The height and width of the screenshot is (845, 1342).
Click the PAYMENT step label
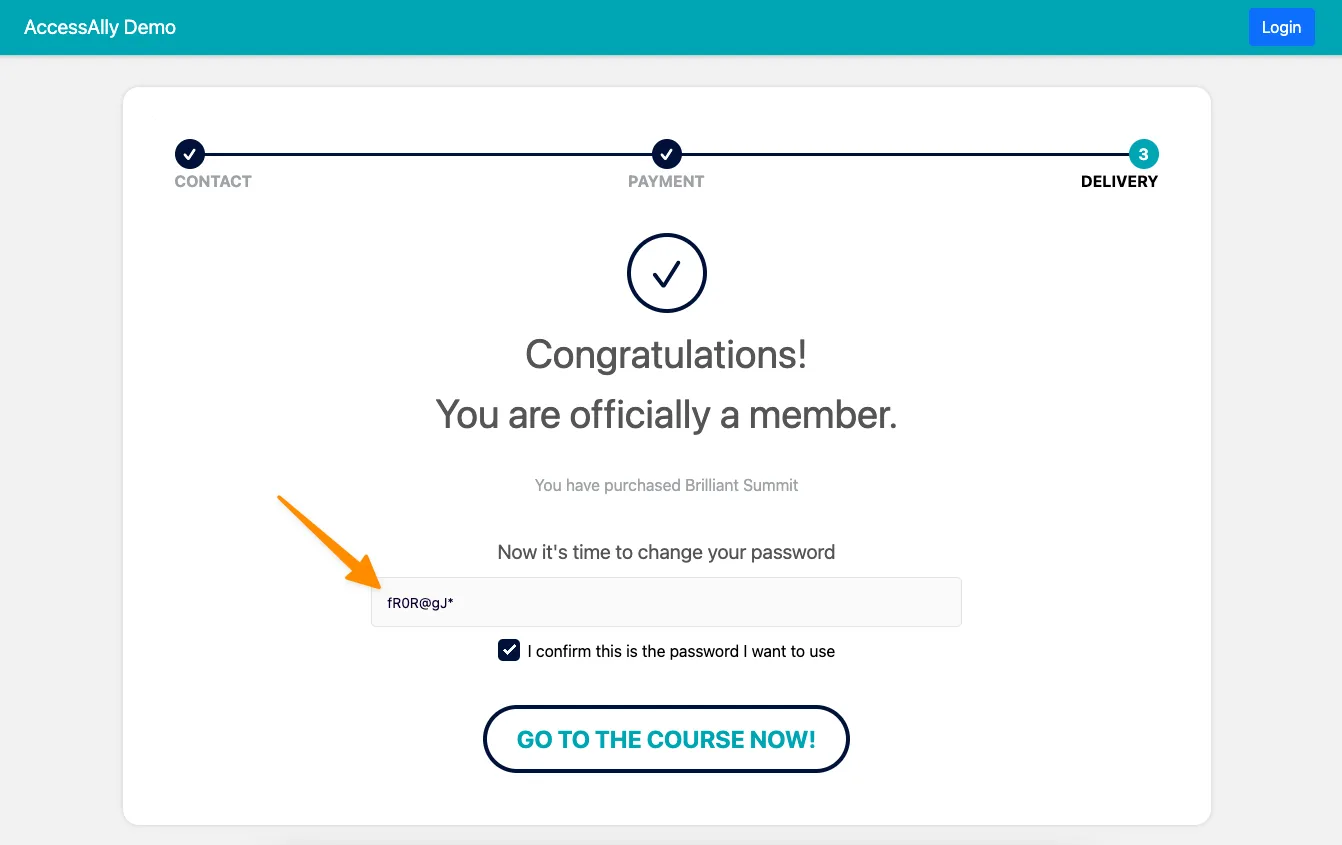[x=666, y=182]
